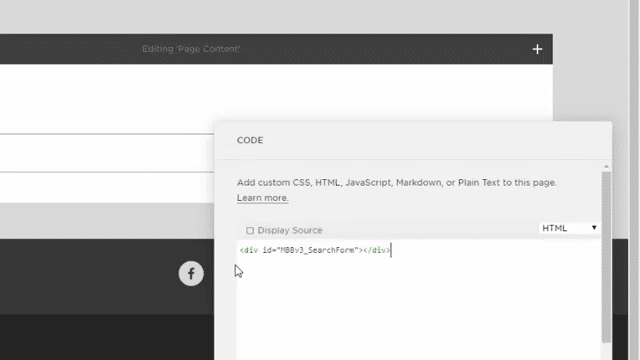This screenshot has width=640, height=360.
Task: Click inside the code editor text area
Action: coord(418,300)
